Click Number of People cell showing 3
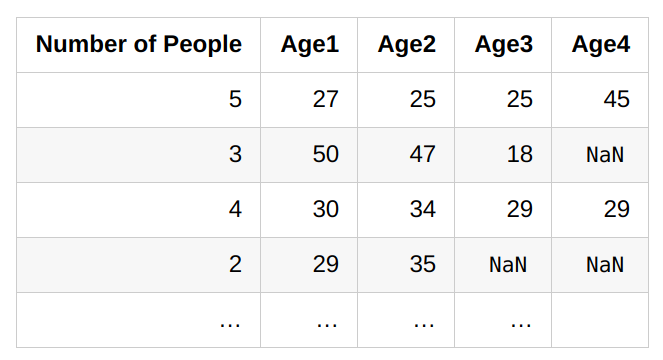663x360 pixels. [139, 155]
